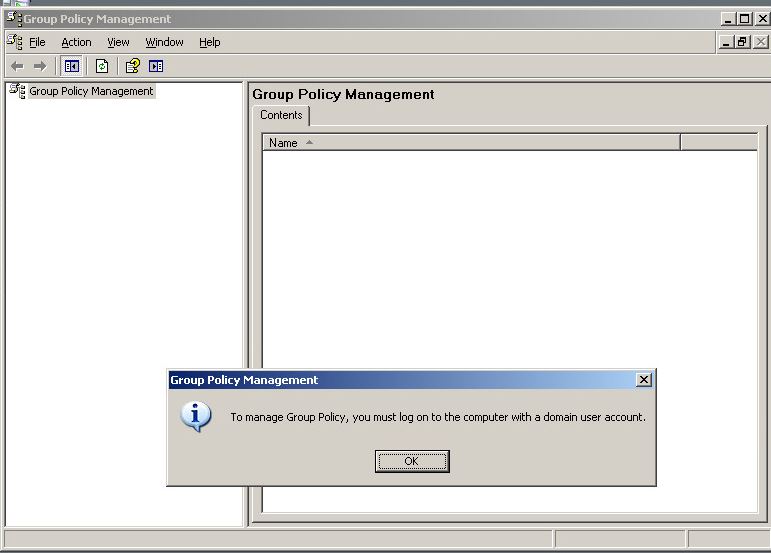Open the Action menu
771x553 pixels.
(x=76, y=42)
